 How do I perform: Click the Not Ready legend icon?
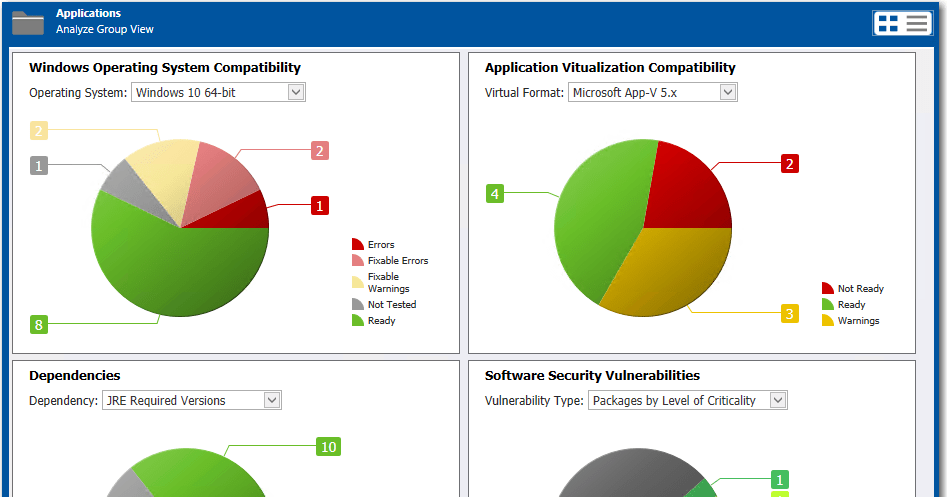tap(827, 289)
